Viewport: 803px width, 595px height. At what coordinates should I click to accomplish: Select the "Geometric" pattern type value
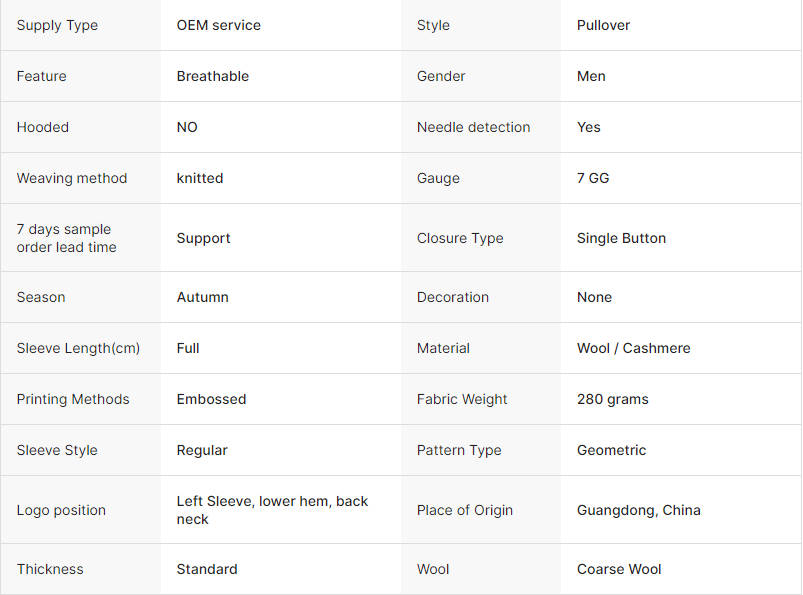(x=611, y=450)
